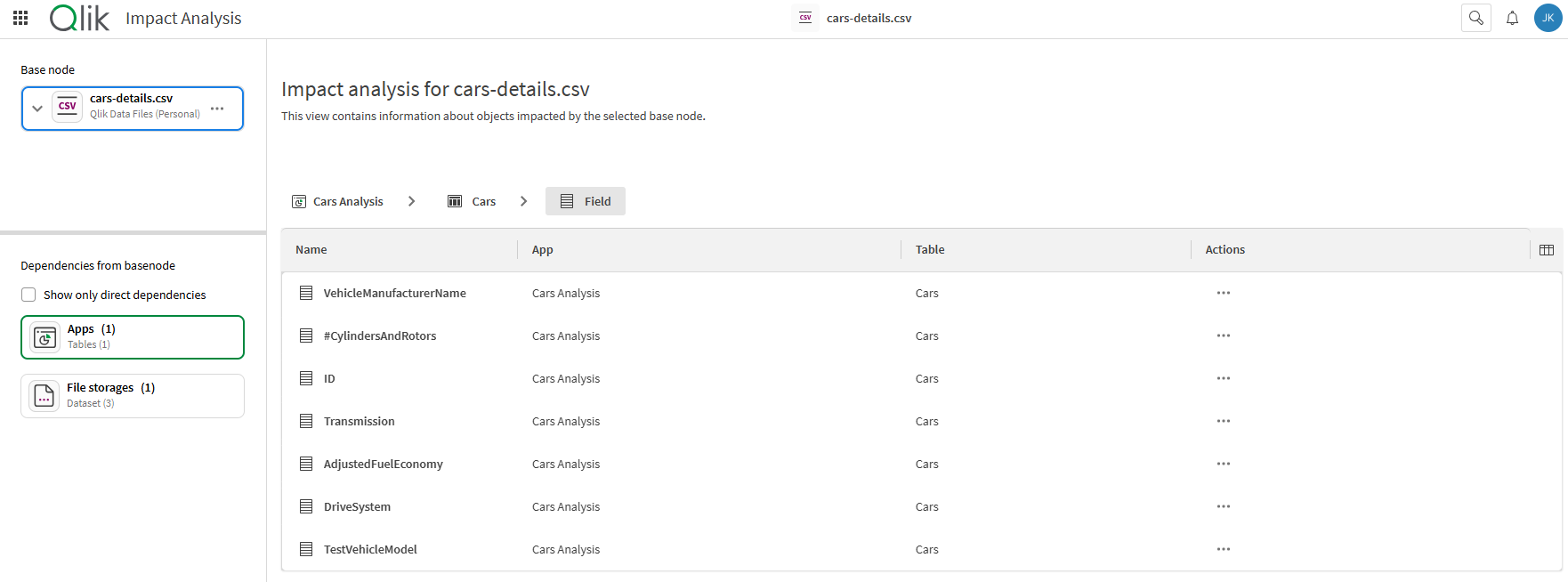This screenshot has width=1568, height=582.
Task: Go to the Cars table breadcrumb
Action: [473, 202]
